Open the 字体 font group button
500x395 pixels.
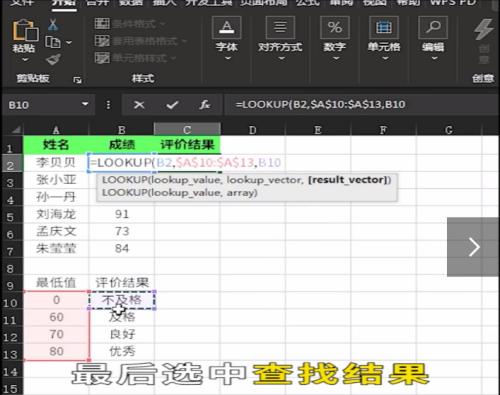(x=227, y=38)
